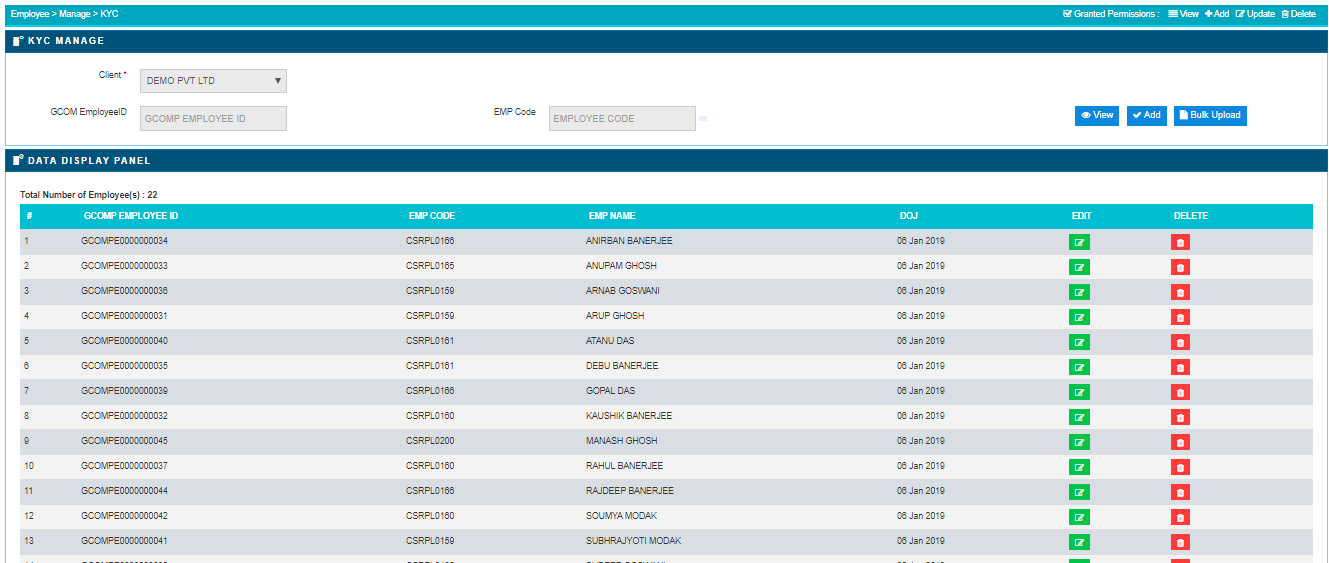1329x563 pixels.
Task: Delete the ATANU DAS employee row
Action: point(1180,342)
